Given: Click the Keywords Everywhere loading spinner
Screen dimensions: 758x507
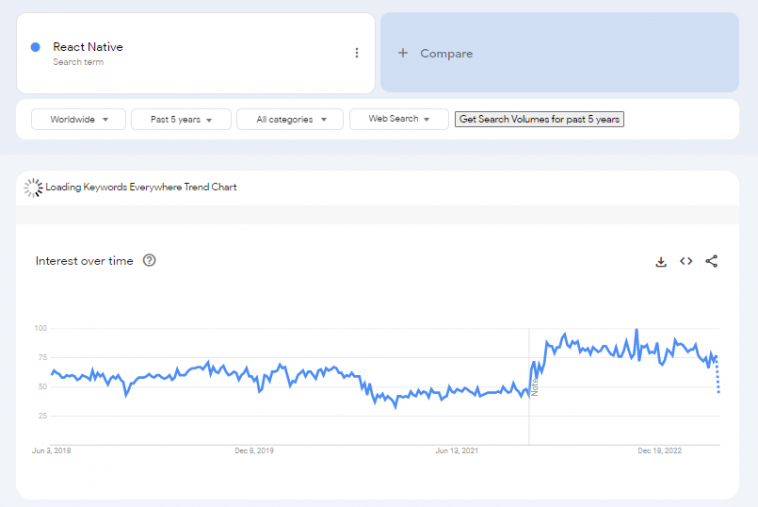Looking at the screenshot, I should tap(34, 187).
